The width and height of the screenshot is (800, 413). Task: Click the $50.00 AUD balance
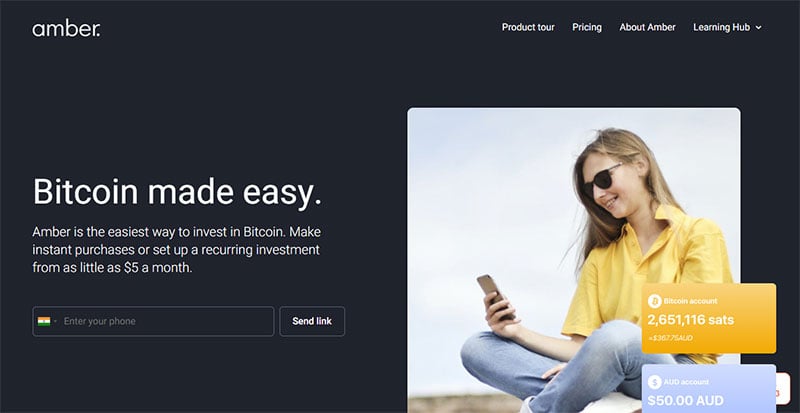(686, 401)
